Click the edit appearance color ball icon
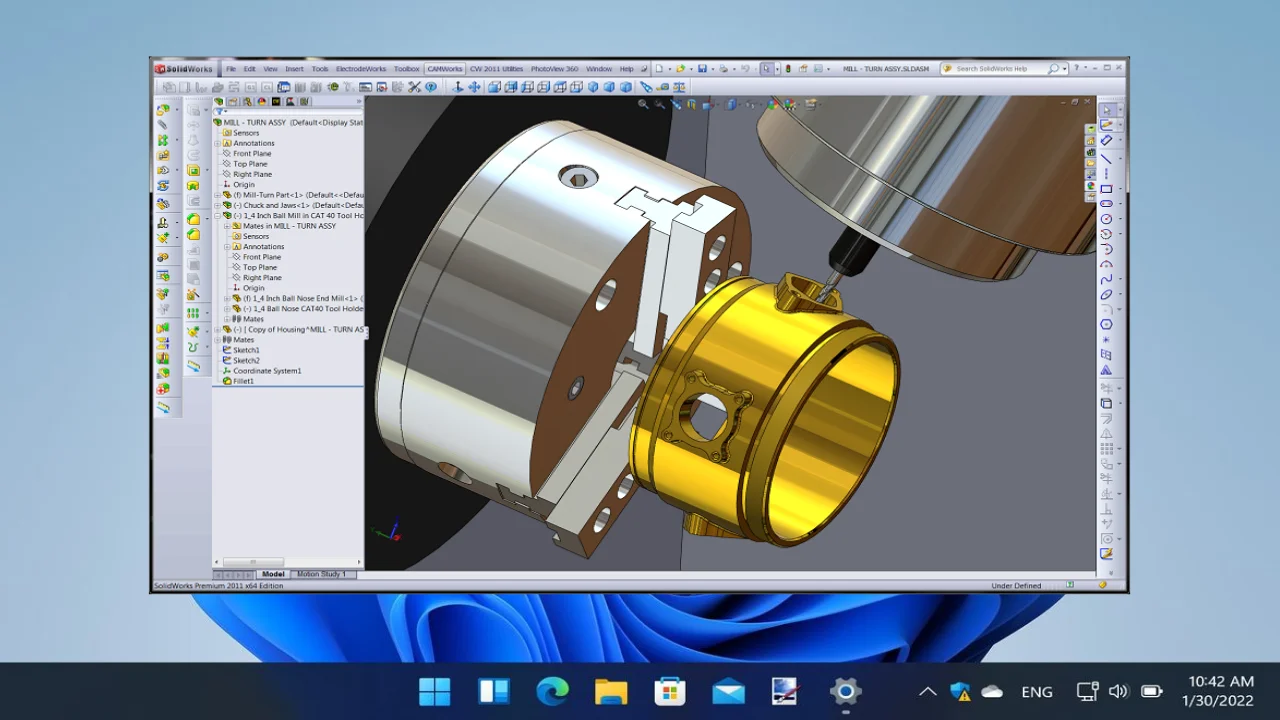The image size is (1280, 720). tap(772, 104)
